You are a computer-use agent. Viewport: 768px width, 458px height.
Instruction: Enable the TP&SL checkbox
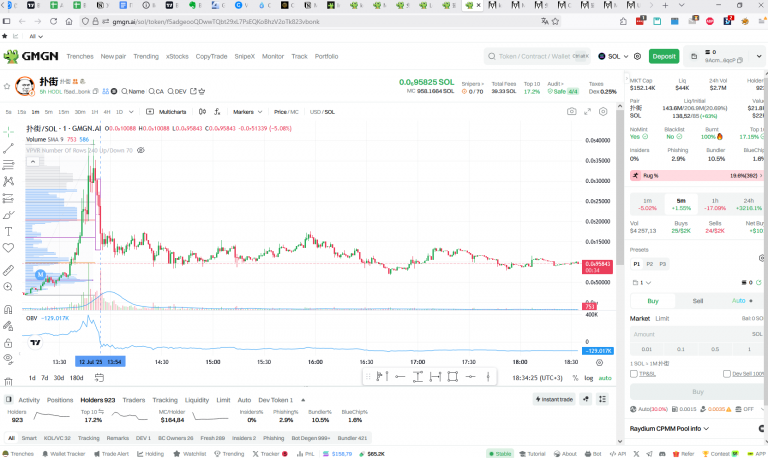click(x=634, y=374)
